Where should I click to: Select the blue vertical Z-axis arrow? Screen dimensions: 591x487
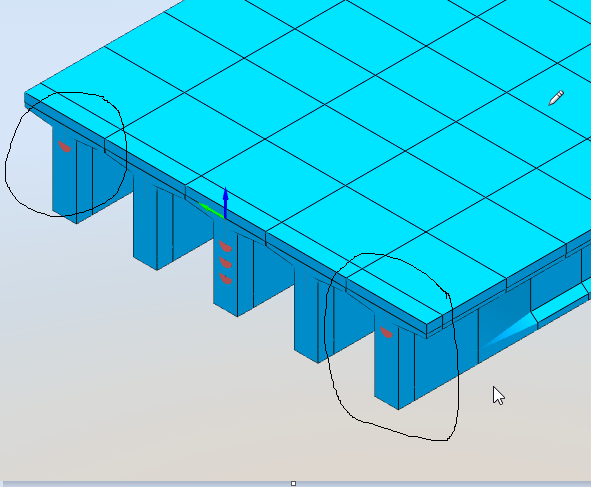pyautogui.click(x=225, y=202)
